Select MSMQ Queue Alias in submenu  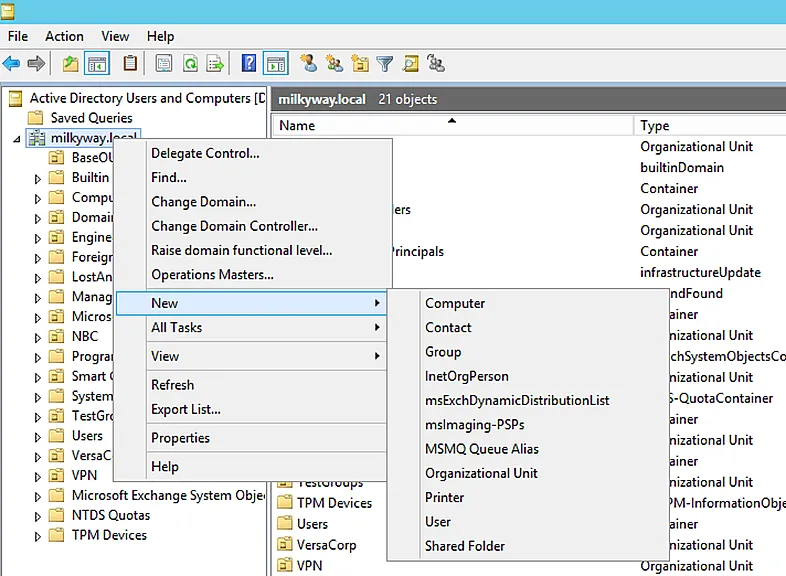click(528, 449)
